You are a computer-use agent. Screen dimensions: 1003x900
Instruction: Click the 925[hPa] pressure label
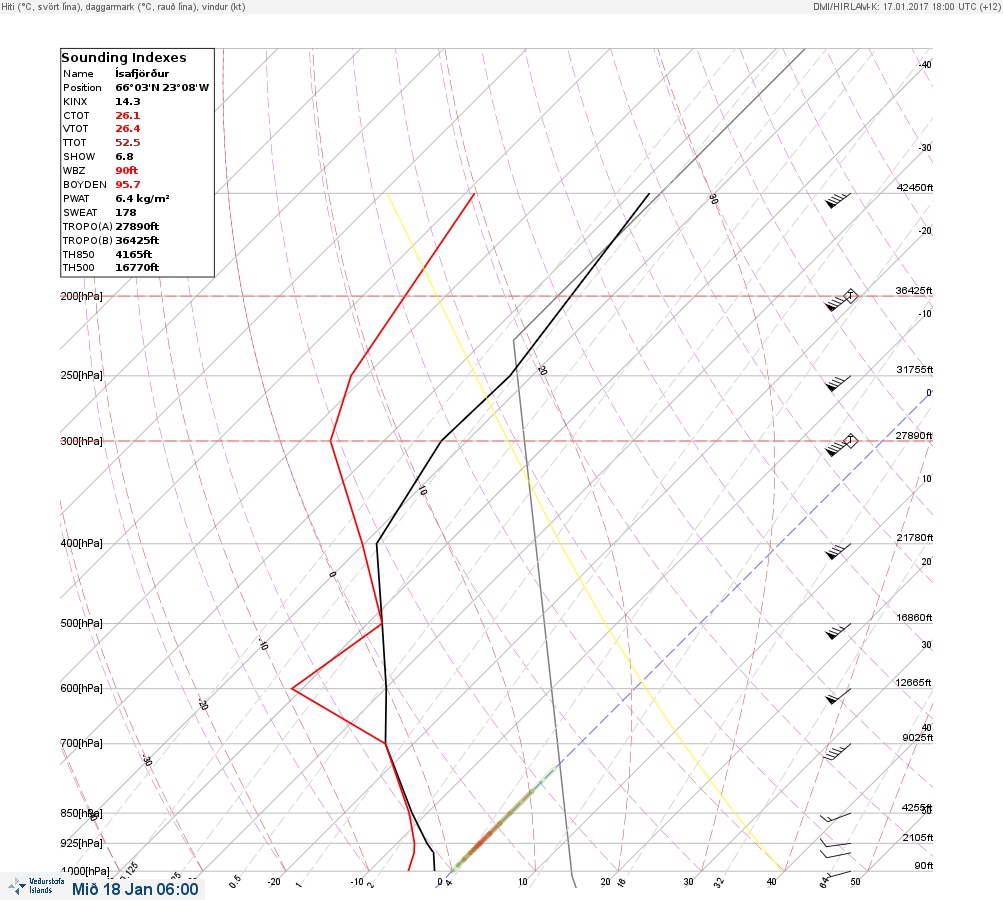tap(81, 843)
